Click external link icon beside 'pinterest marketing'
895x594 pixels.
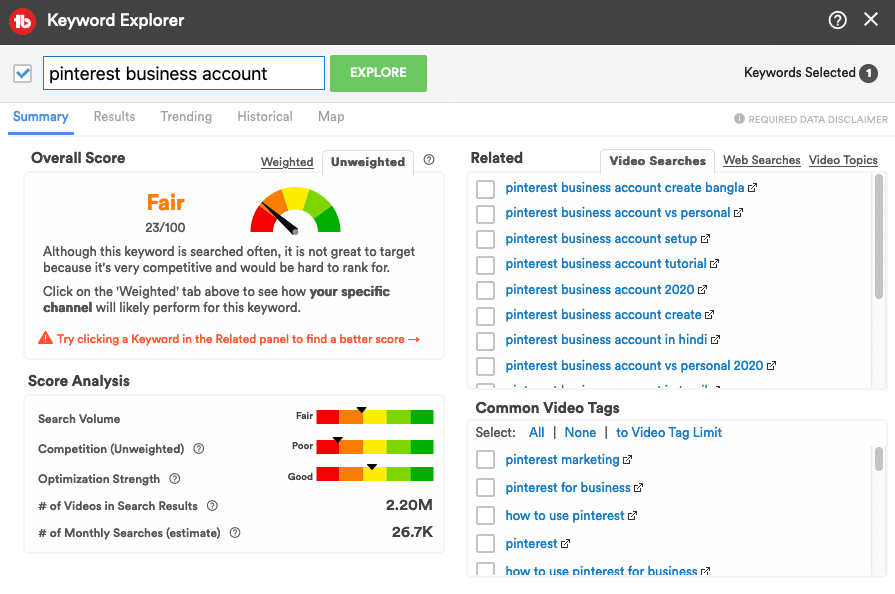[x=628, y=460]
